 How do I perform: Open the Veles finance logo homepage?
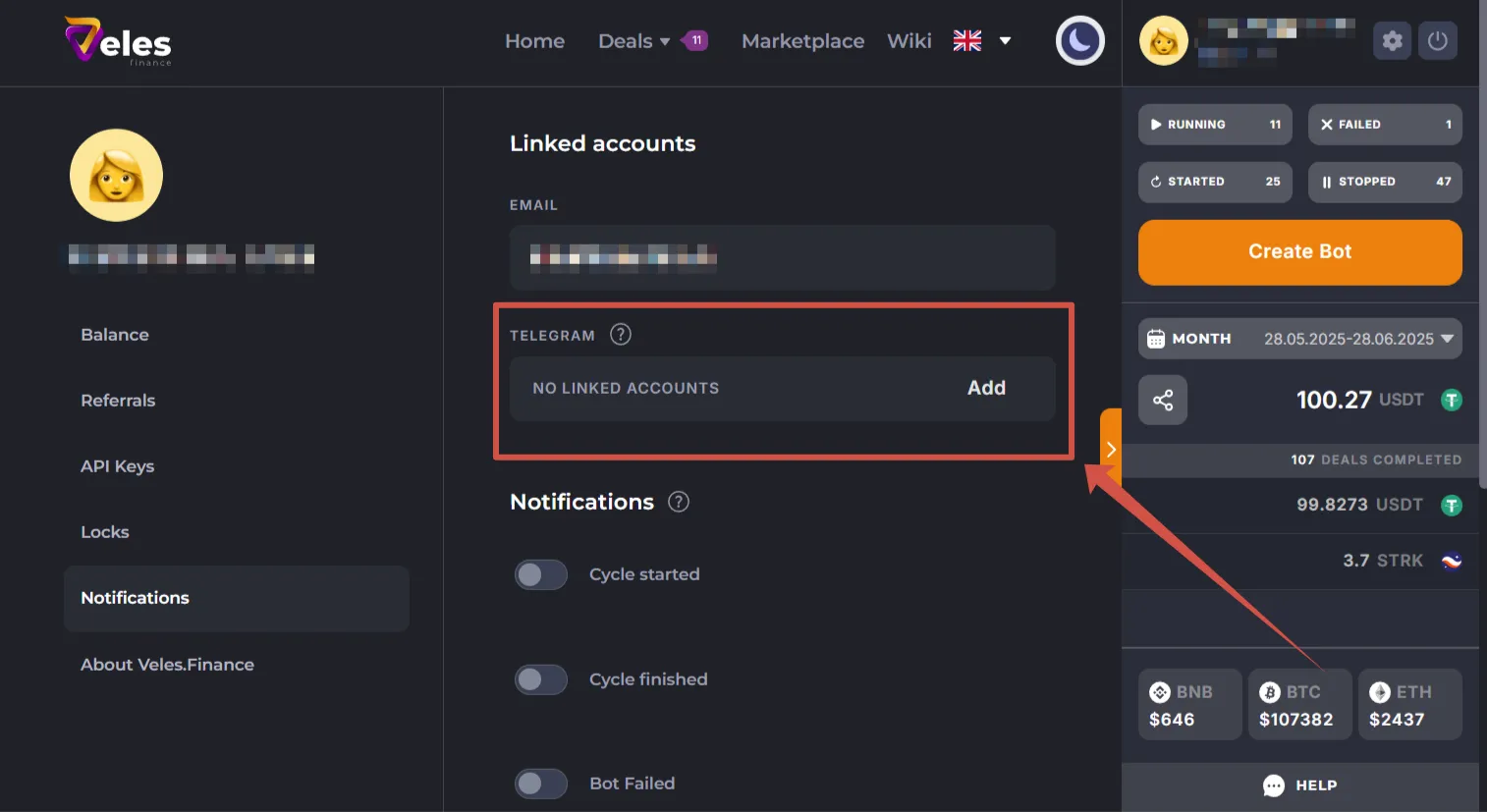click(117, 41)
